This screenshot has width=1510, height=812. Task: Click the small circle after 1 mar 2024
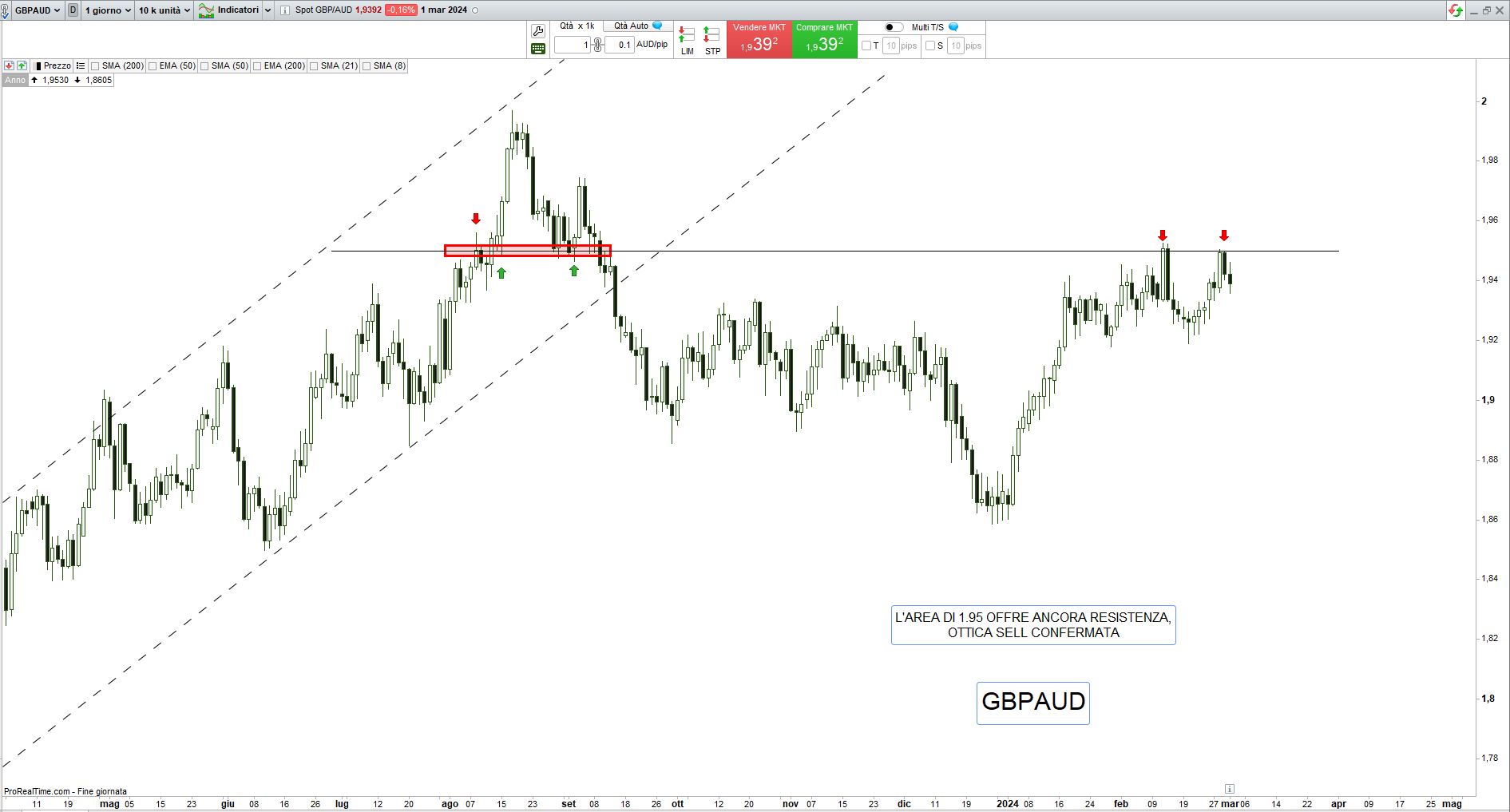476,10
